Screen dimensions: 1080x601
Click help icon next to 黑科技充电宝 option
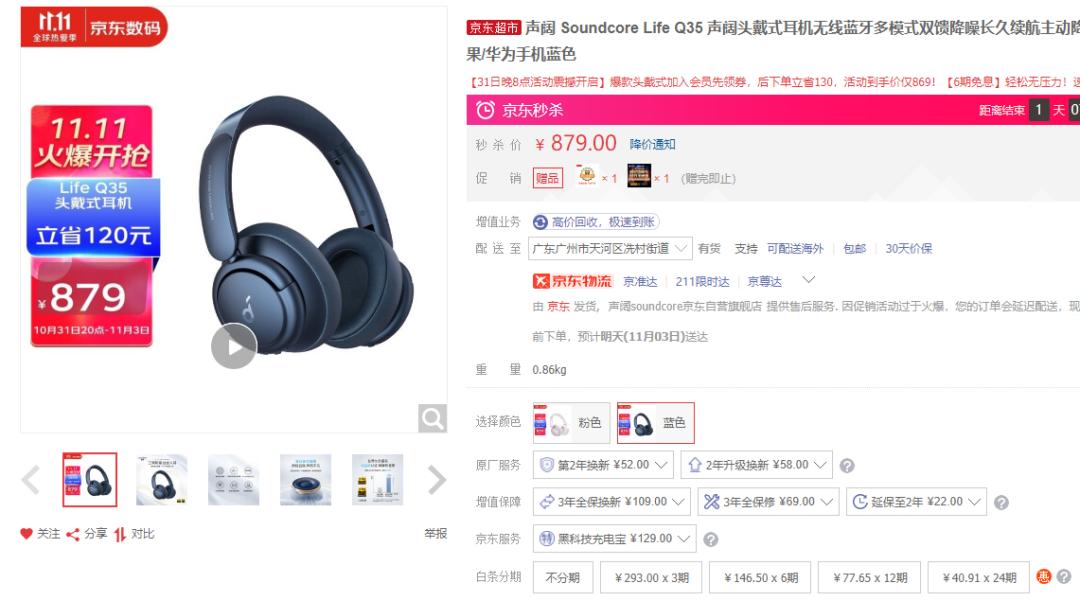click(711, 540)
